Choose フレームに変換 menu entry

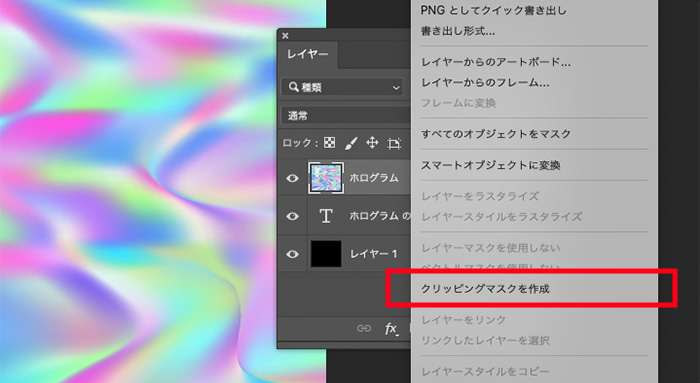458,103
